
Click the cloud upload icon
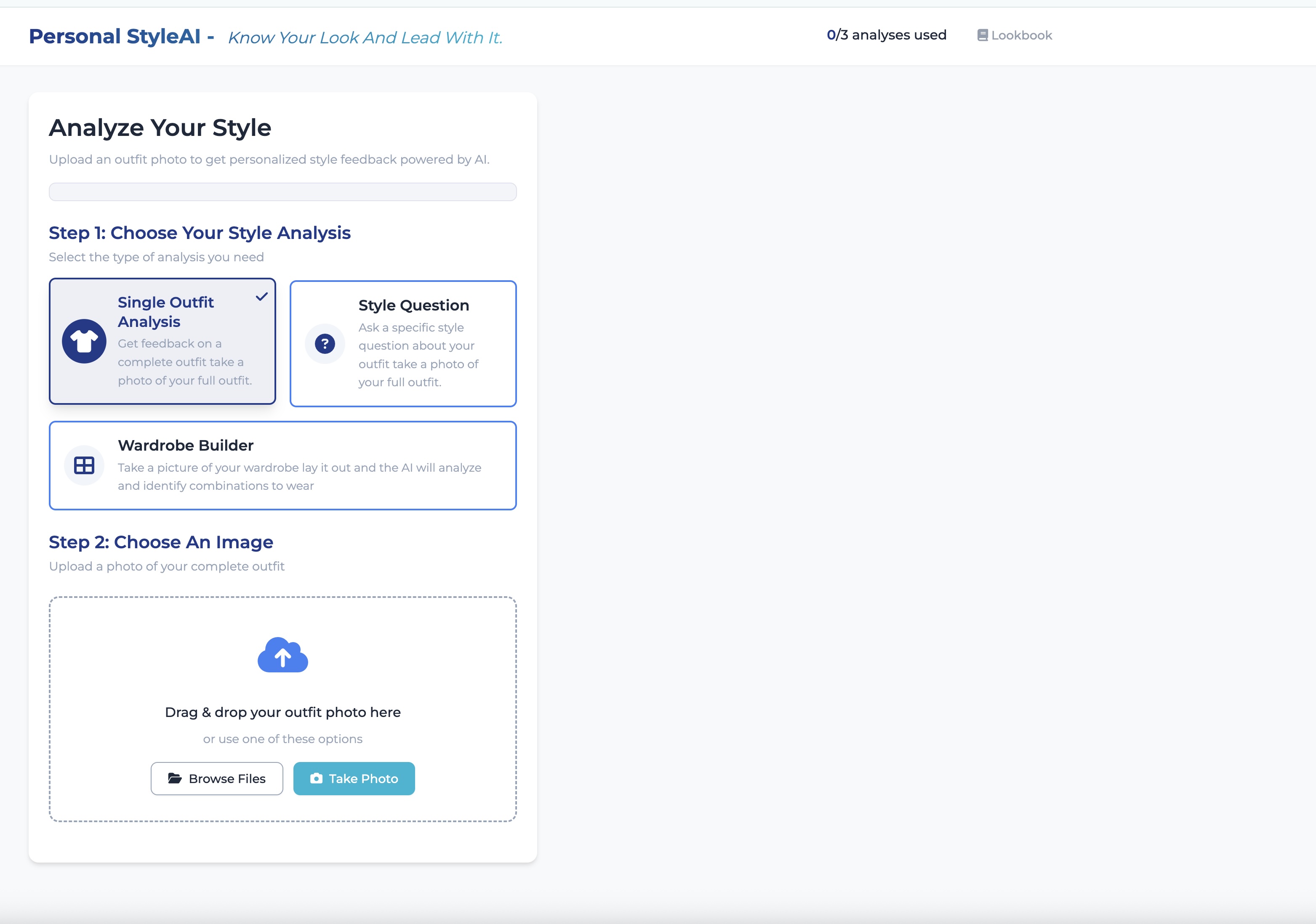(282, 655)
